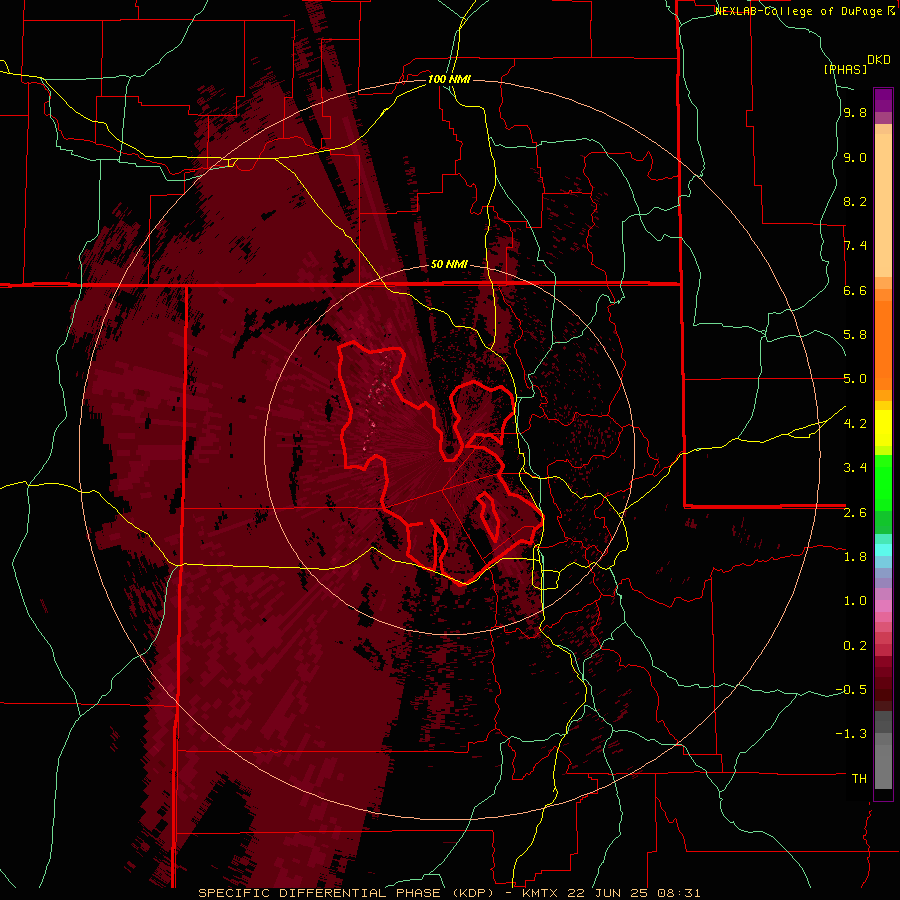Click the 6.6 scale value
Screen dimensions: 900x900
click(x=855, y=290)
